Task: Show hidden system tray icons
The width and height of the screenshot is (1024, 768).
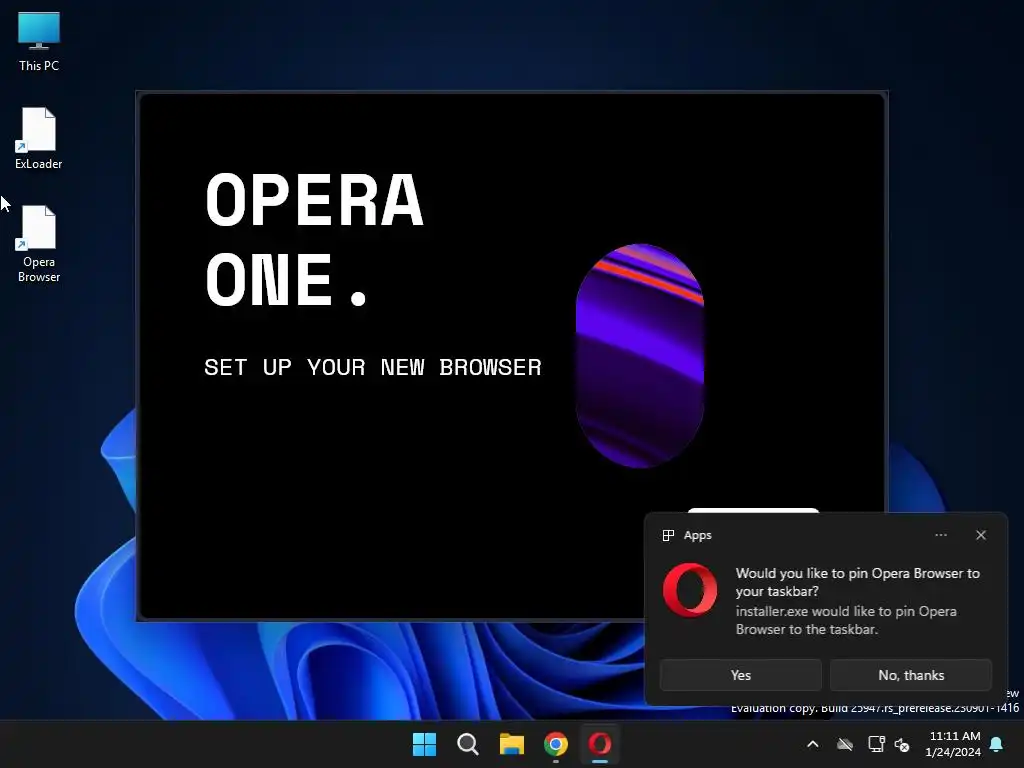Action: coord(812,744)
